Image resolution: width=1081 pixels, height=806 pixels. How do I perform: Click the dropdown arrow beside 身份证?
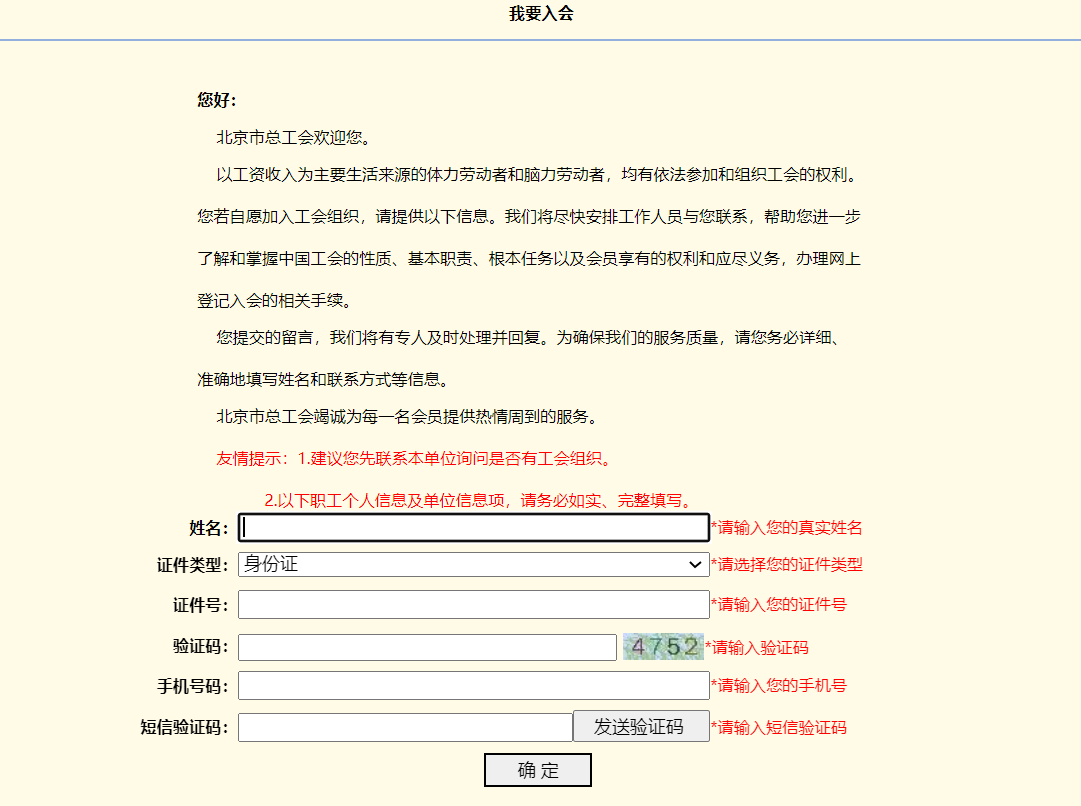pyautogui.click(x=698, y=565)
